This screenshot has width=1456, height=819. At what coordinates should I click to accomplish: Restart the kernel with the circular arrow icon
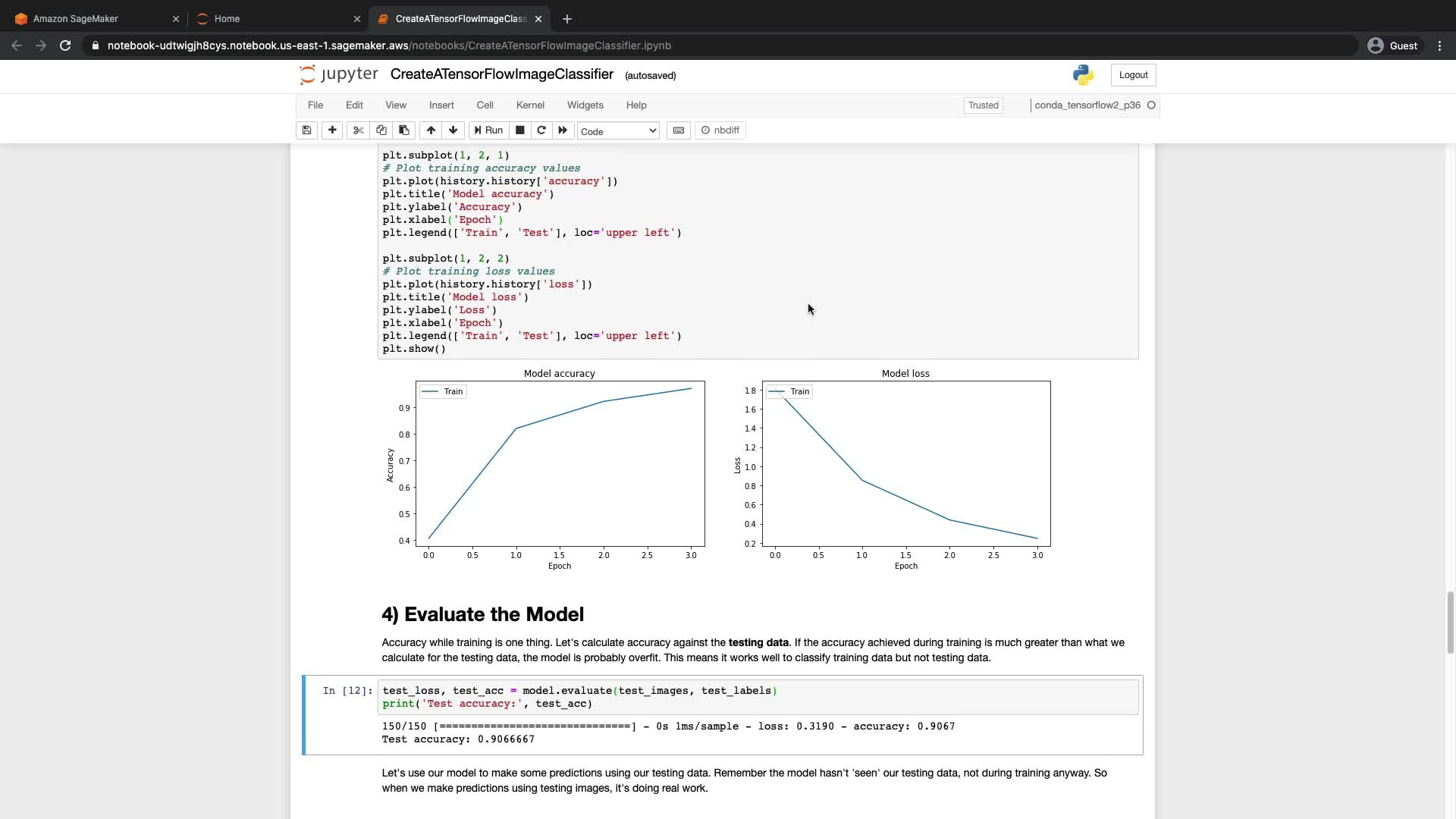541,130
